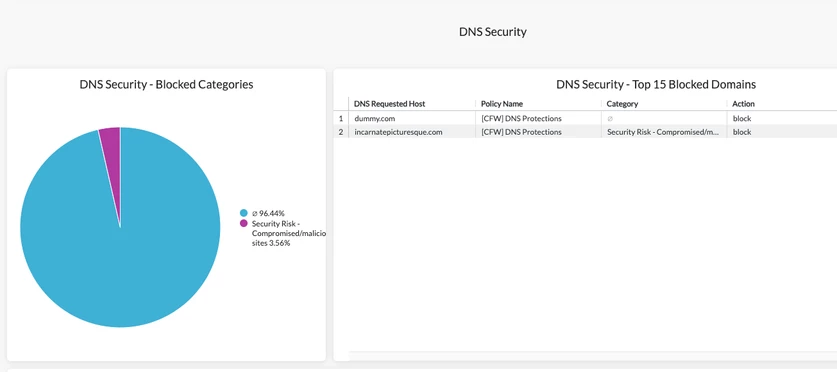Image resolution: width=837 pixels, height=372 pixels.
Task: Click the Security Risk 3.56% legend label
Action: 288,233
